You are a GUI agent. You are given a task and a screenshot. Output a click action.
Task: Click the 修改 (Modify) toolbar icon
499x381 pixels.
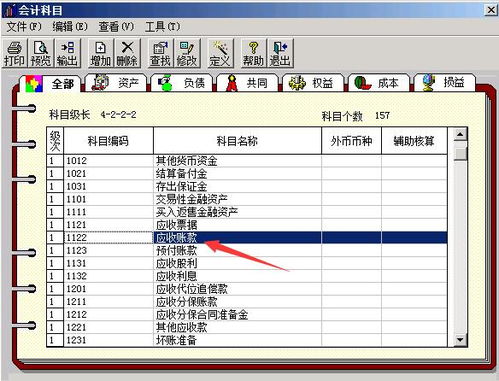(x=187, y=54)
